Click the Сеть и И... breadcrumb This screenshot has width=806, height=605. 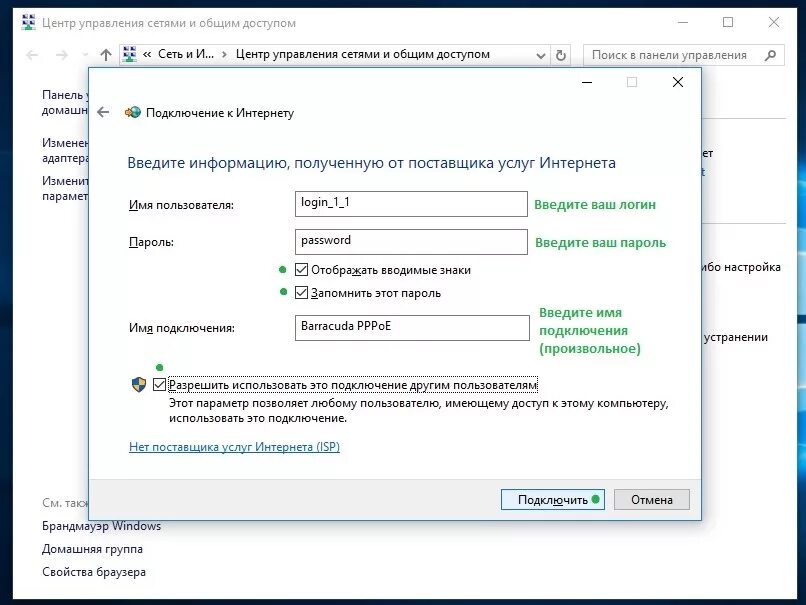[186, 54]
